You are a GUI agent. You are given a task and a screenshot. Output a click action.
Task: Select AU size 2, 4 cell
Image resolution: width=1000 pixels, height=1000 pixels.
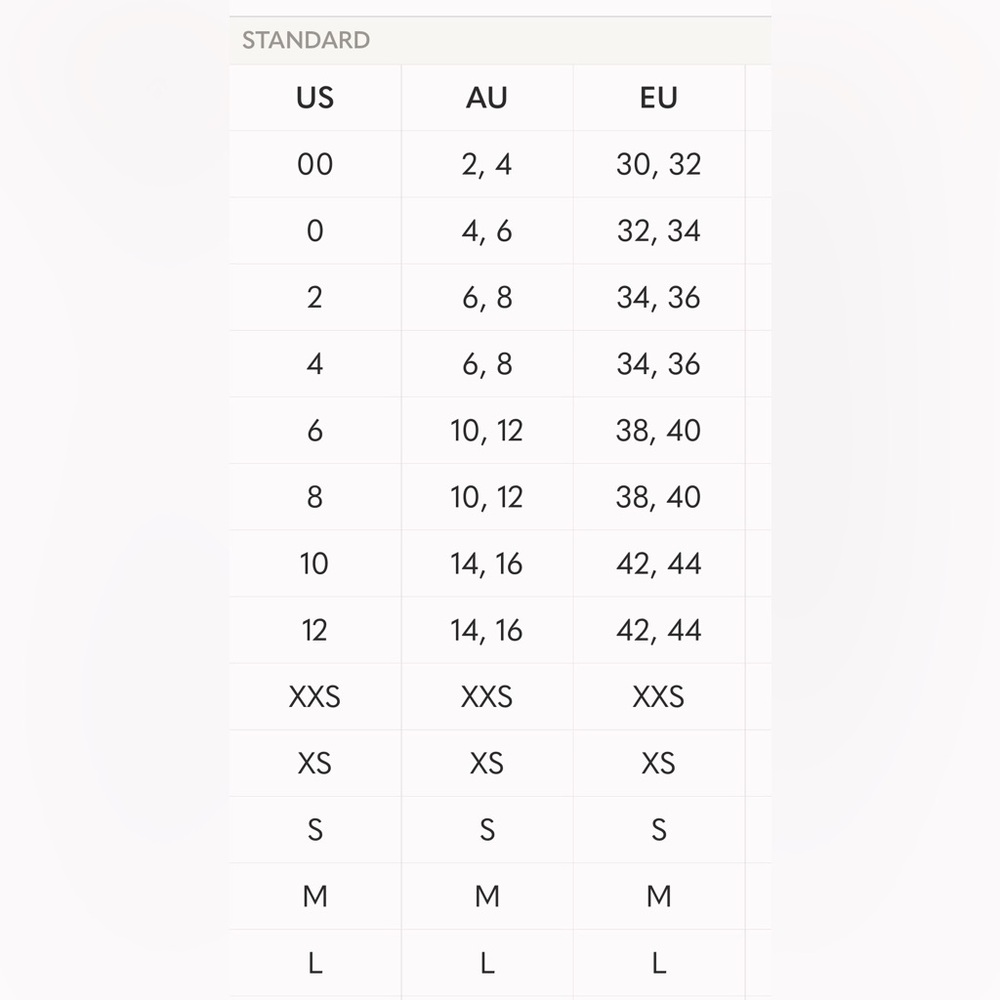tap(487, 165)
